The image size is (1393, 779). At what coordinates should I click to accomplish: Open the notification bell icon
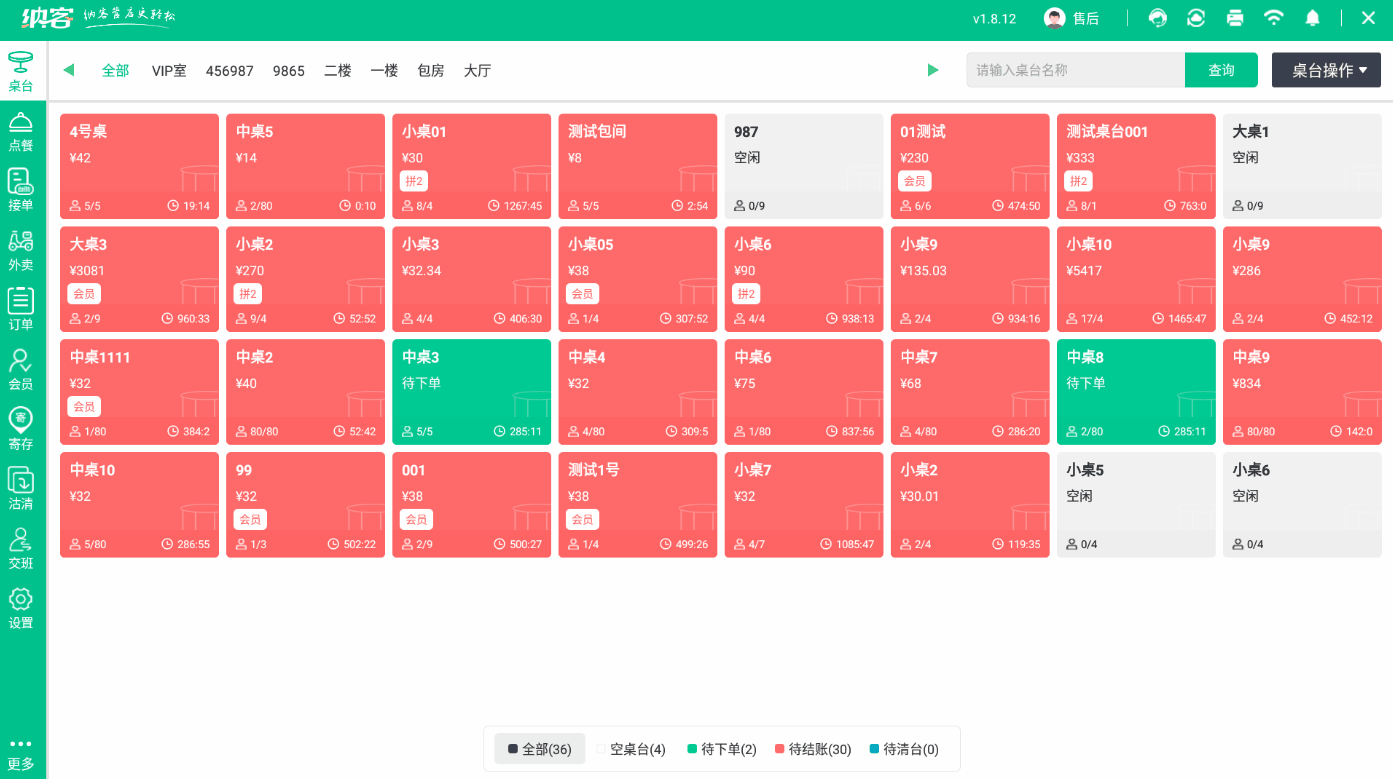pyautogui.click(x=1312, y=17)
